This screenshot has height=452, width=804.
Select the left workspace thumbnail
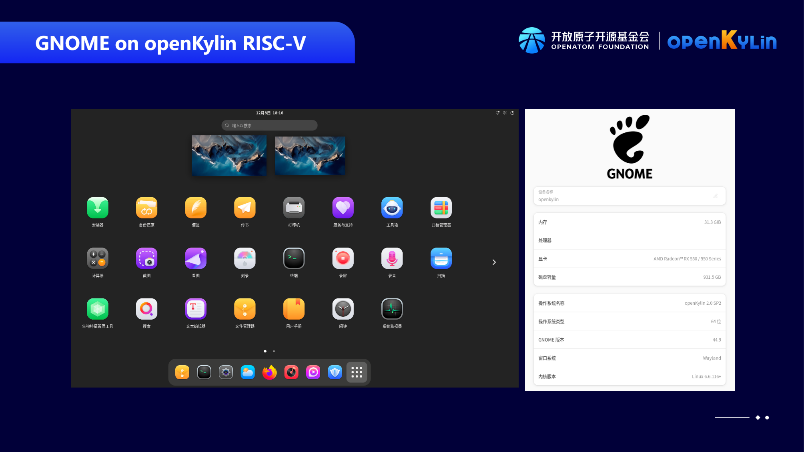(x=229, y=155)
